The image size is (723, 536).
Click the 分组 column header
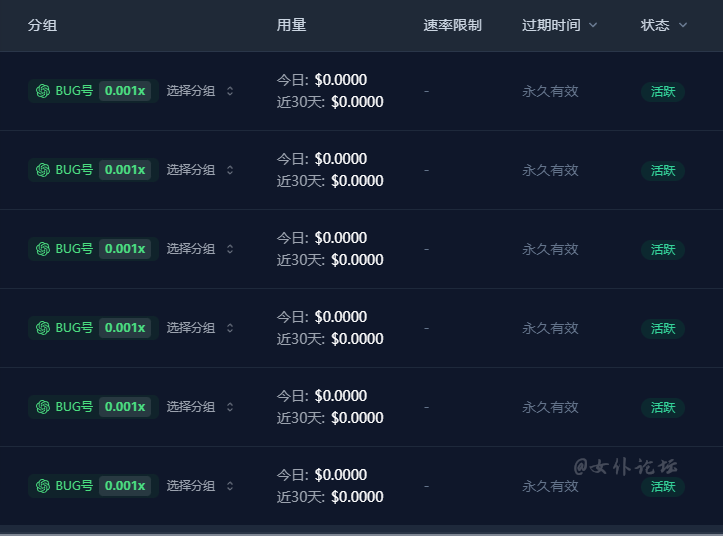click(x=42, y=25)
